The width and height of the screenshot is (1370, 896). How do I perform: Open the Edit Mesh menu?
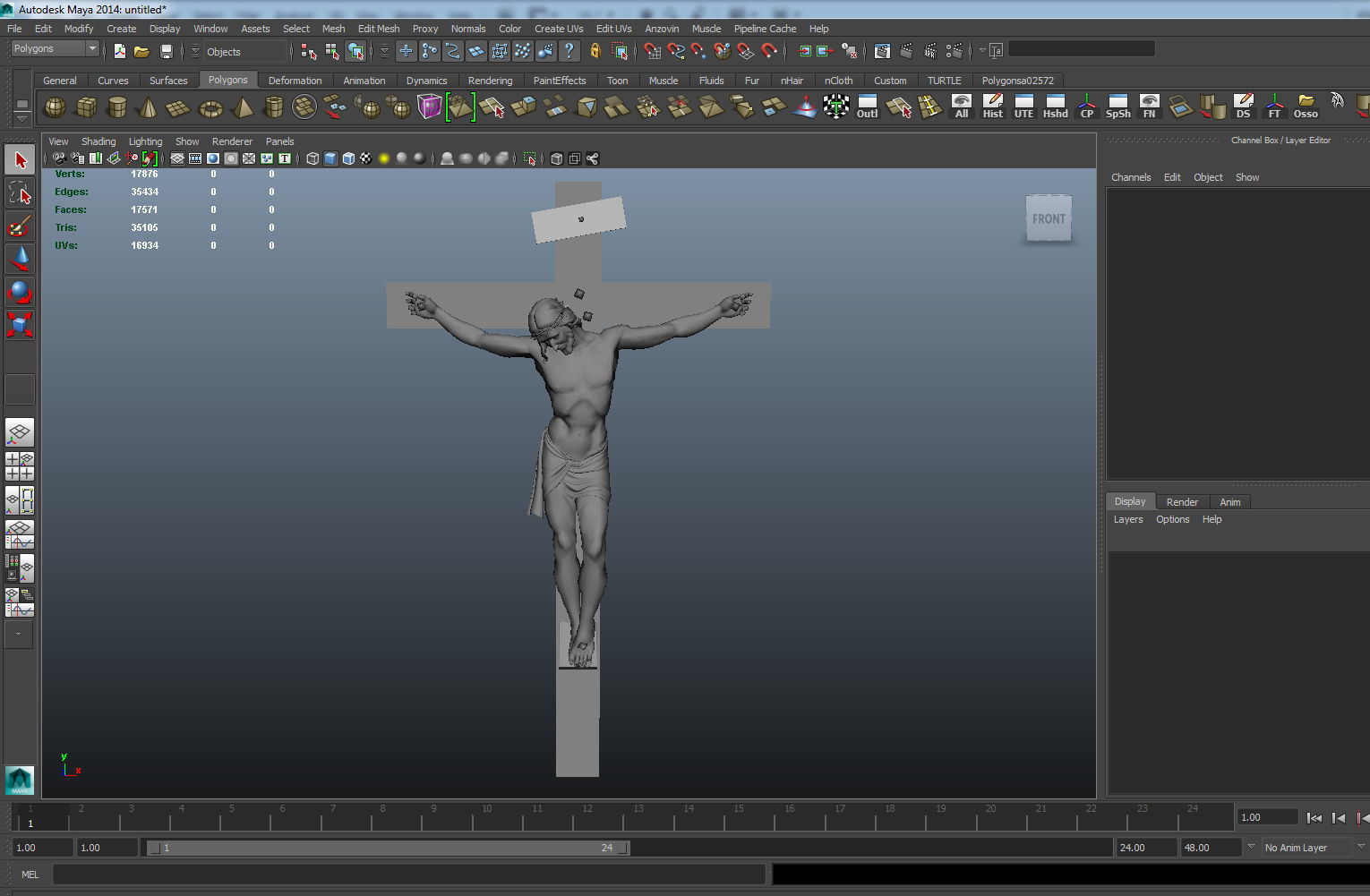379,29
